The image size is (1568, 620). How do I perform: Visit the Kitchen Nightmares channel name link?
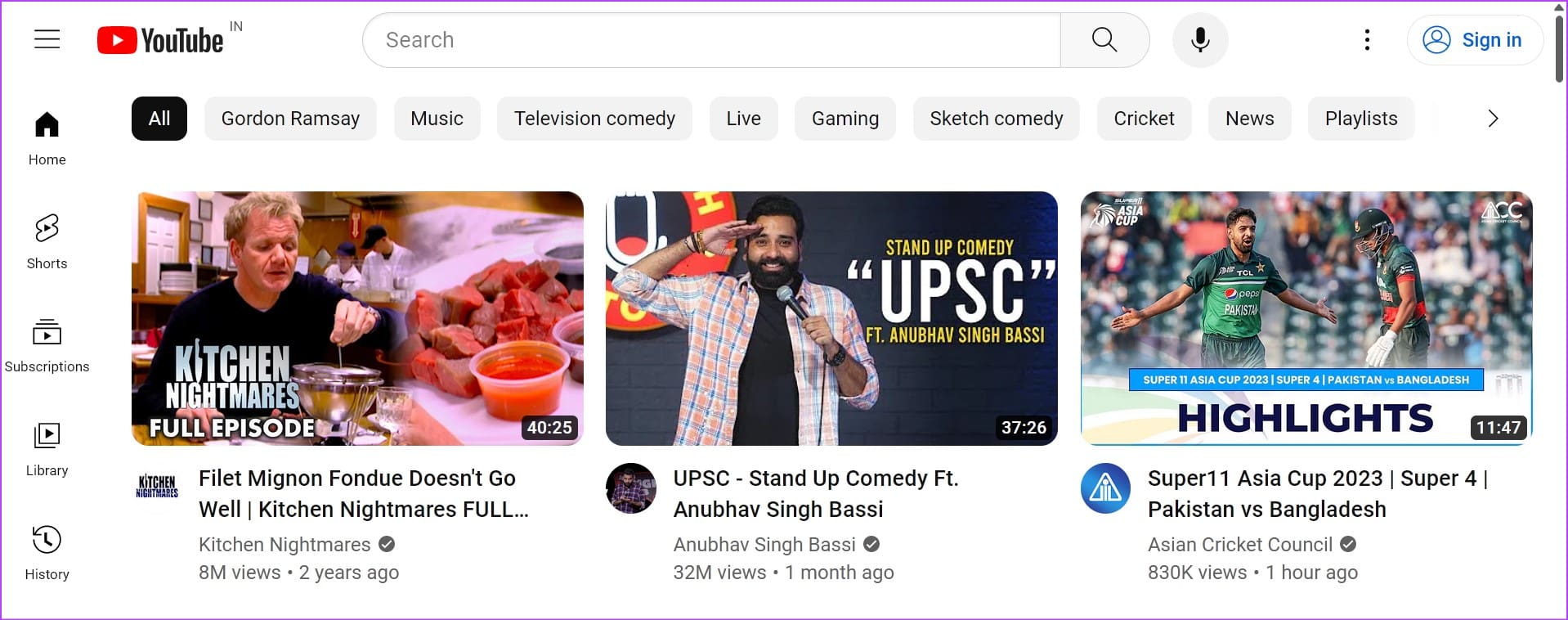coord(284,545)
